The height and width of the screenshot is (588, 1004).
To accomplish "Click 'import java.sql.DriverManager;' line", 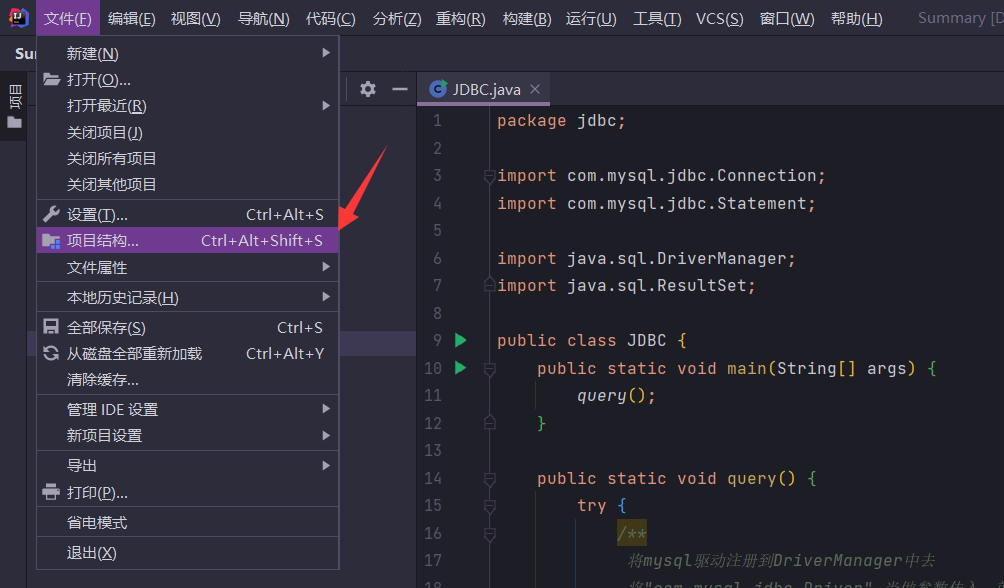I will click(646, 258).
